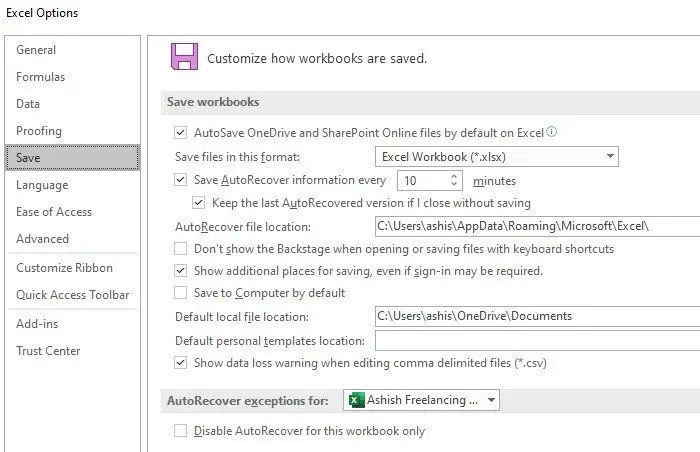Toggle AutoSave OneDrive and SharePoint checkbox

pos(181,132)
